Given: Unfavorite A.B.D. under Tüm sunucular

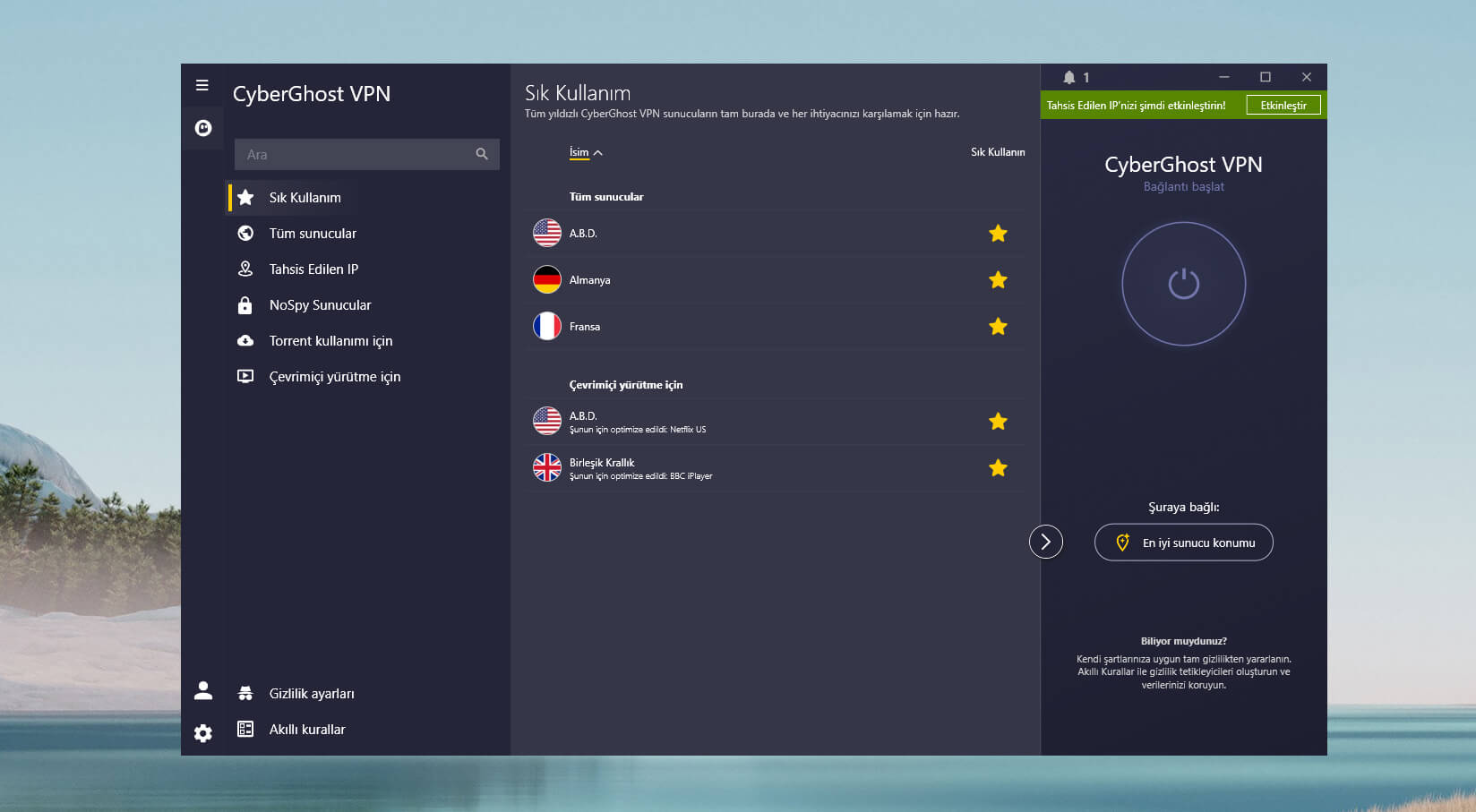Looking at the screenshot, I should click(x=998, y=234).
